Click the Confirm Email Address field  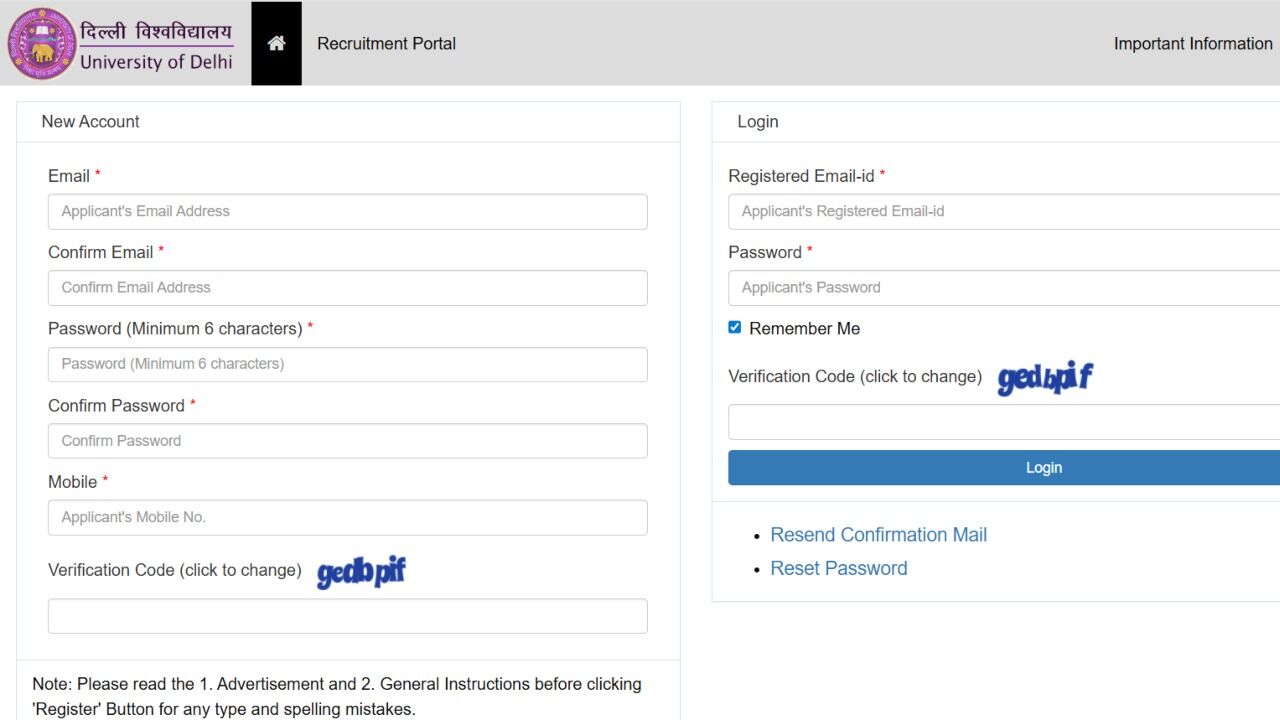pos(347,288)
